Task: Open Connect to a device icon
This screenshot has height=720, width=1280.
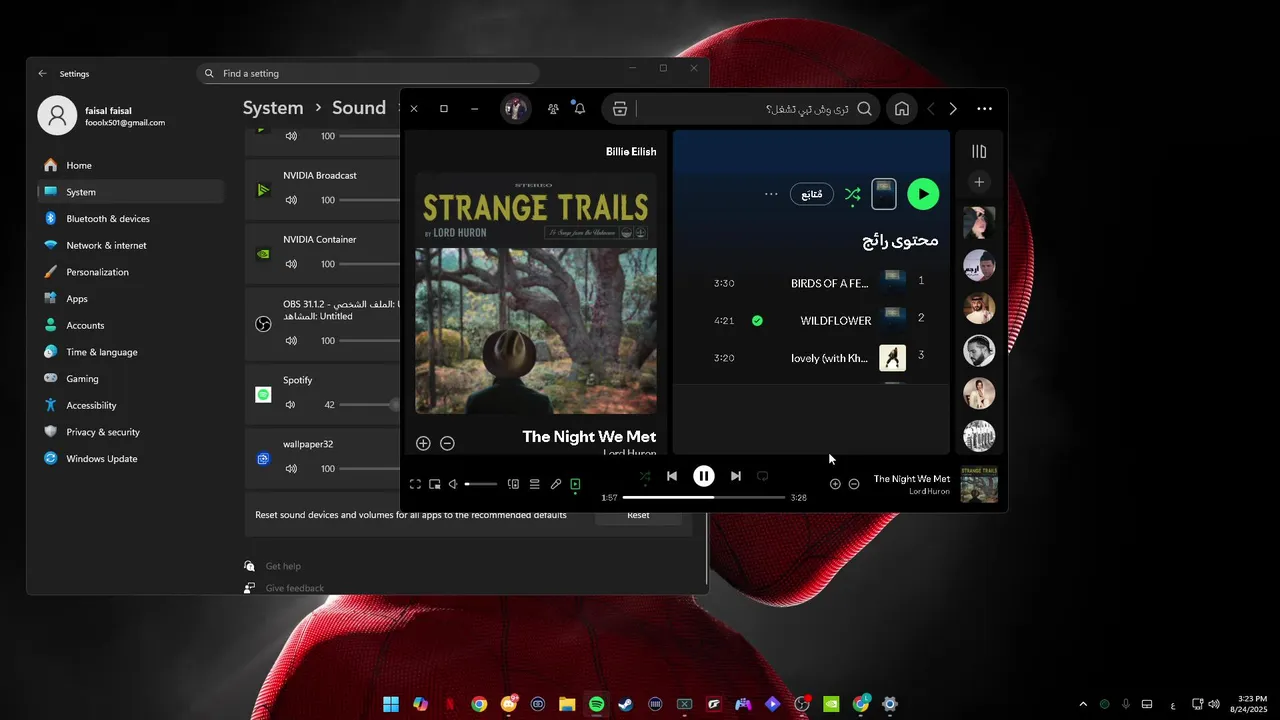Action: (513, 484)
